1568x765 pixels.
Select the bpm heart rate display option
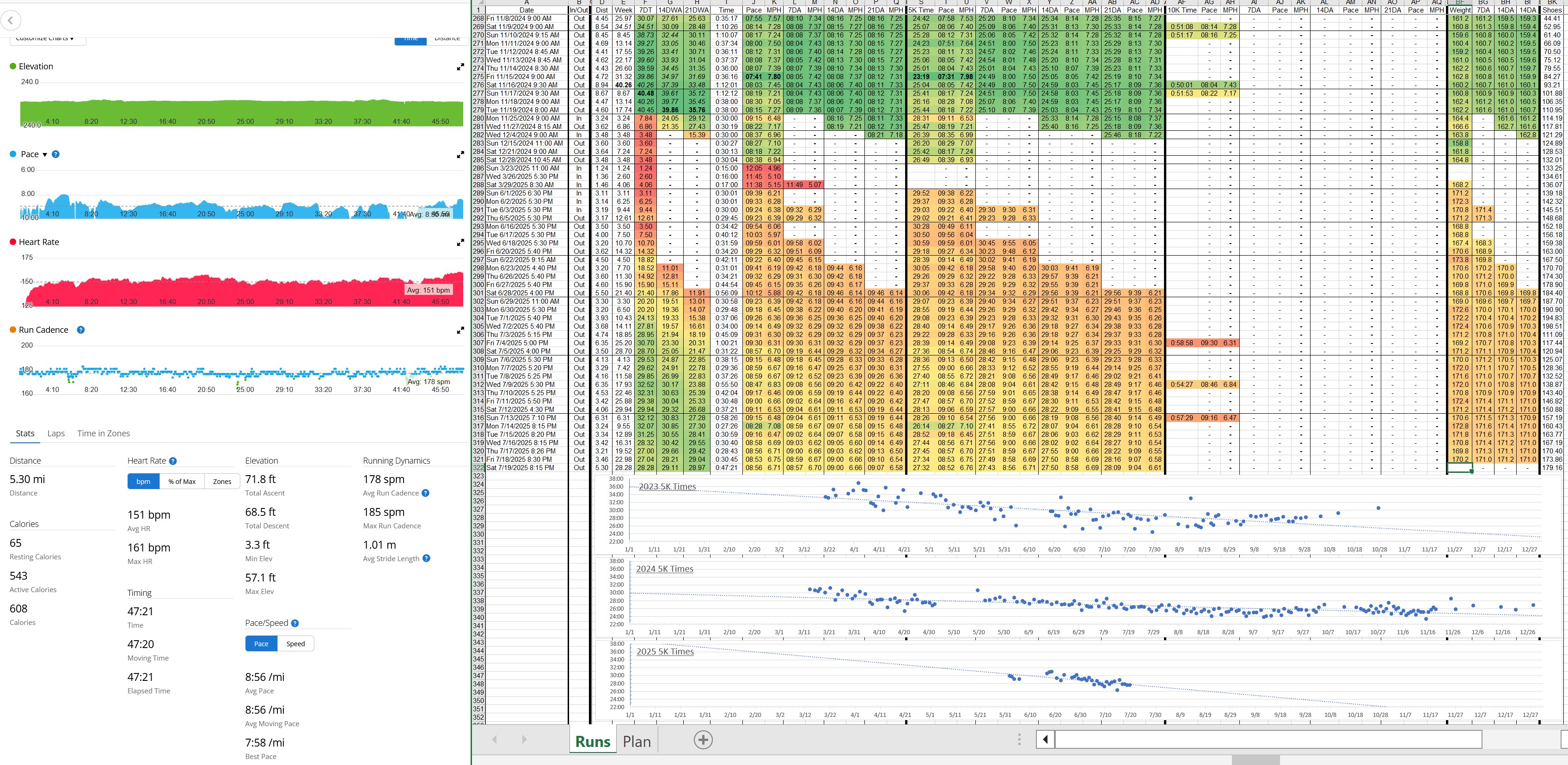(x=144, y=481)
